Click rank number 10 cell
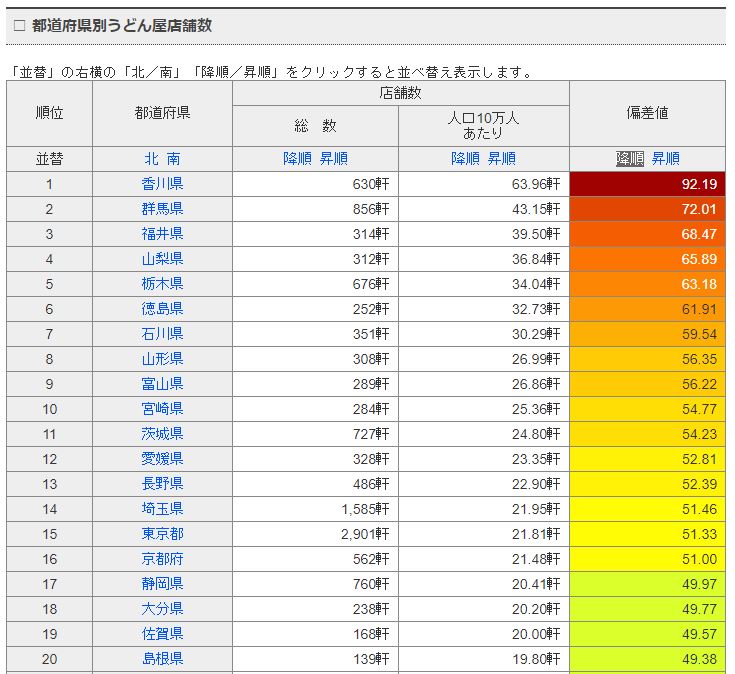 (x=49, y=409)
